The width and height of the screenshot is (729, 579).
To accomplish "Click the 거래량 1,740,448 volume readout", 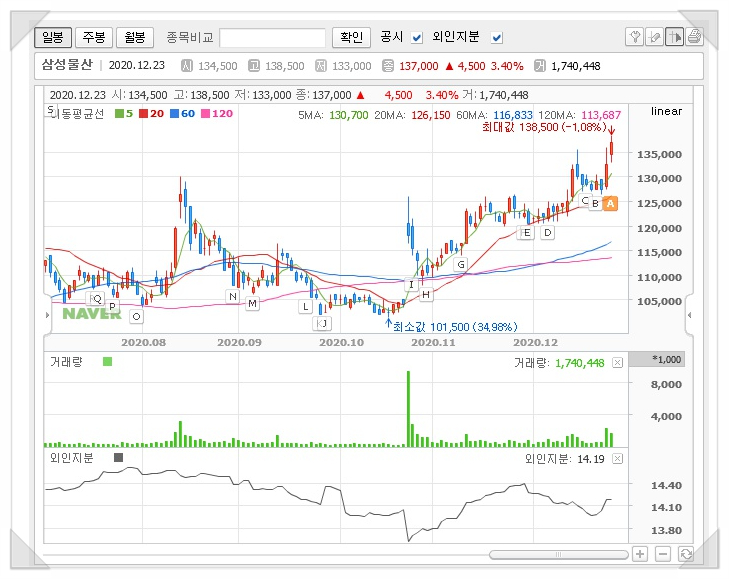I will [559, 363].
